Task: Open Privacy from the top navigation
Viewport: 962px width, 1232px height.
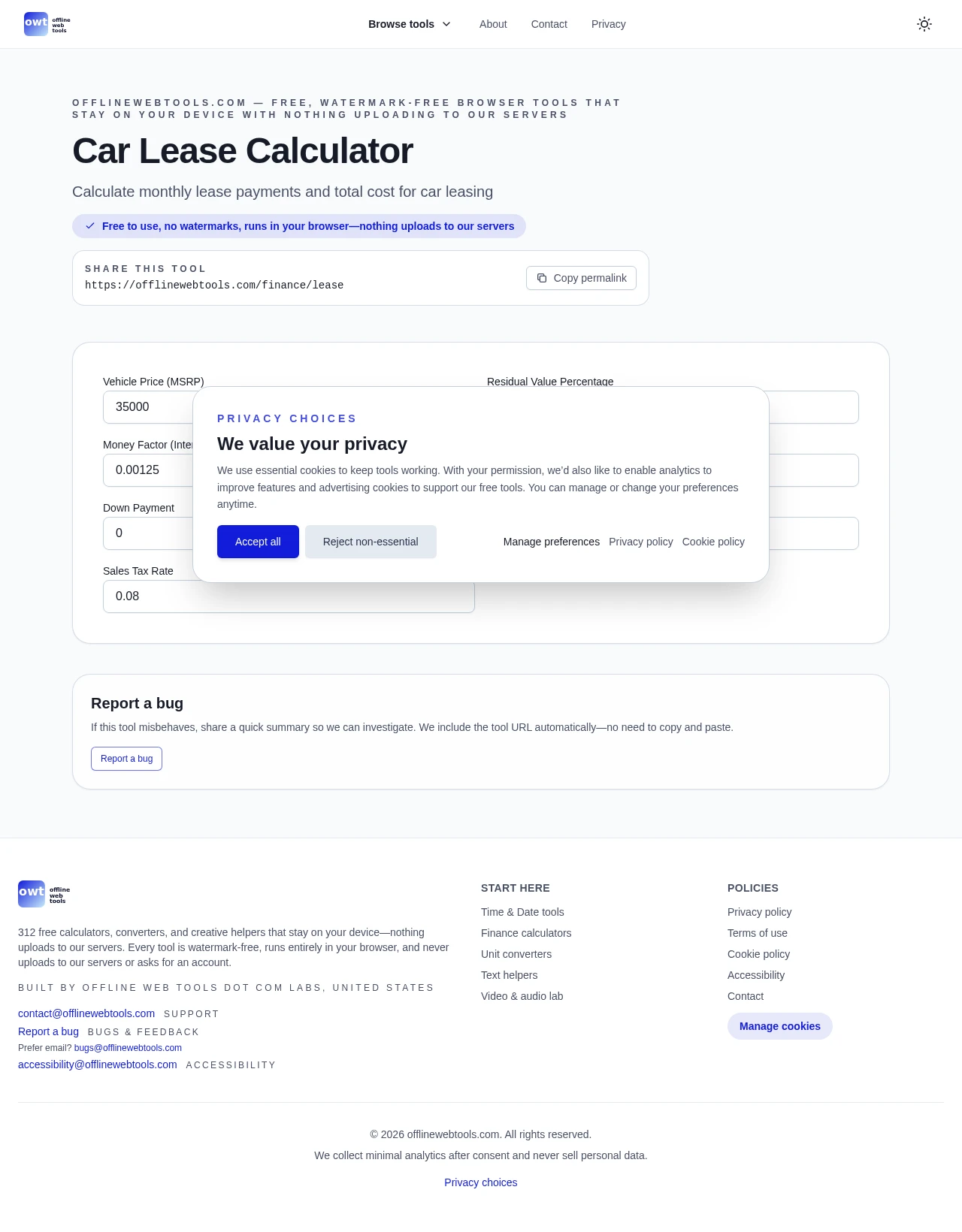Action: pos(608,24)
